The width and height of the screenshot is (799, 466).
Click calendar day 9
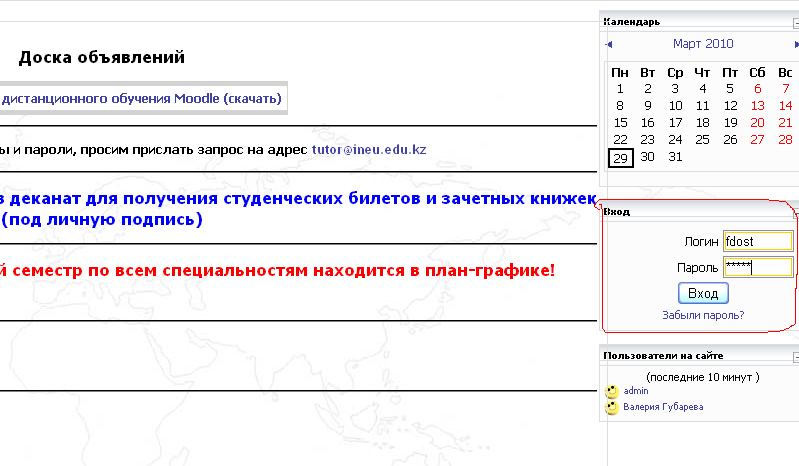pos(648,106)
